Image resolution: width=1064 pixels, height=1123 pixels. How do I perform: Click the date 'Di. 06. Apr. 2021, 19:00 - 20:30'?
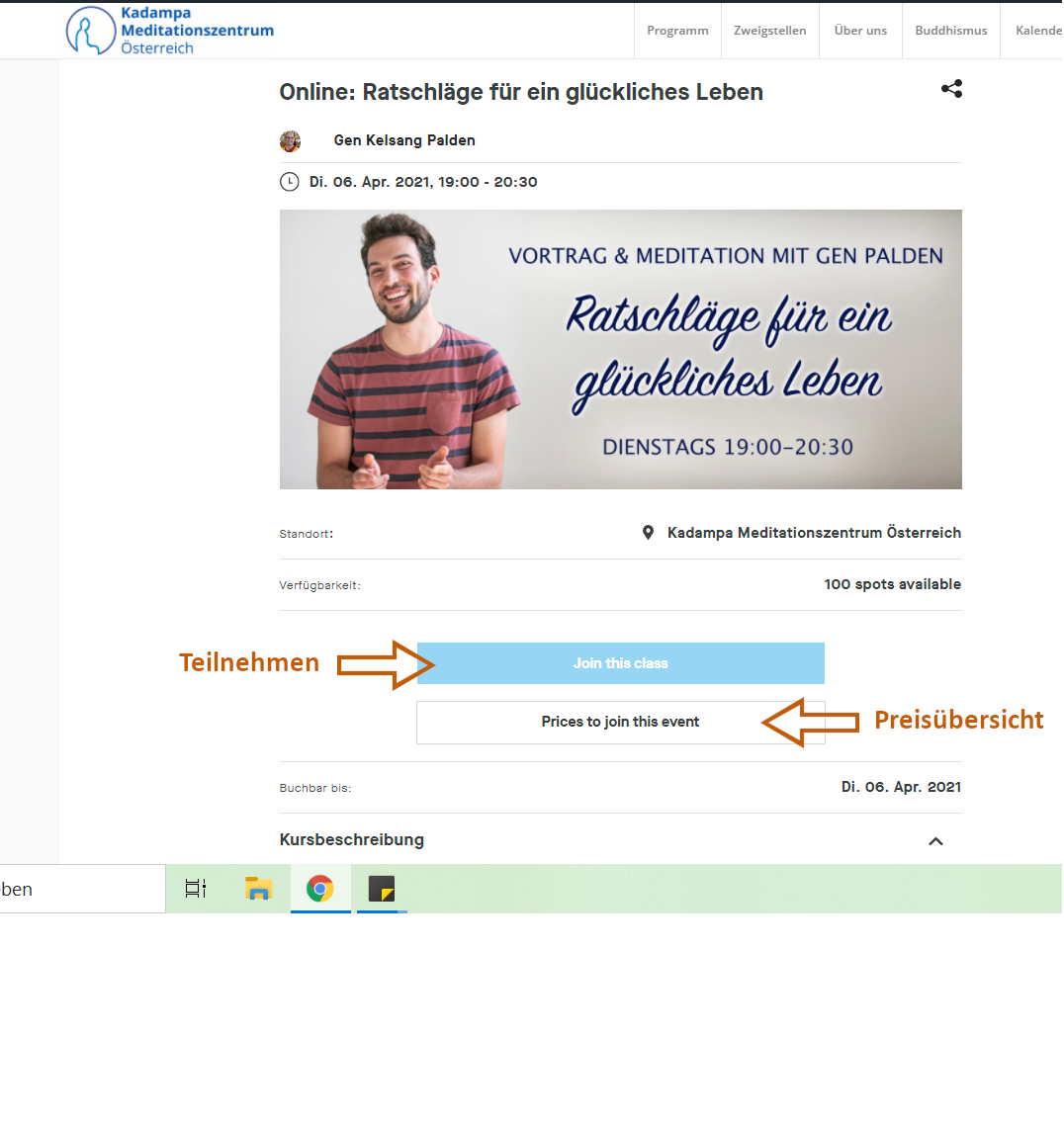423,182
